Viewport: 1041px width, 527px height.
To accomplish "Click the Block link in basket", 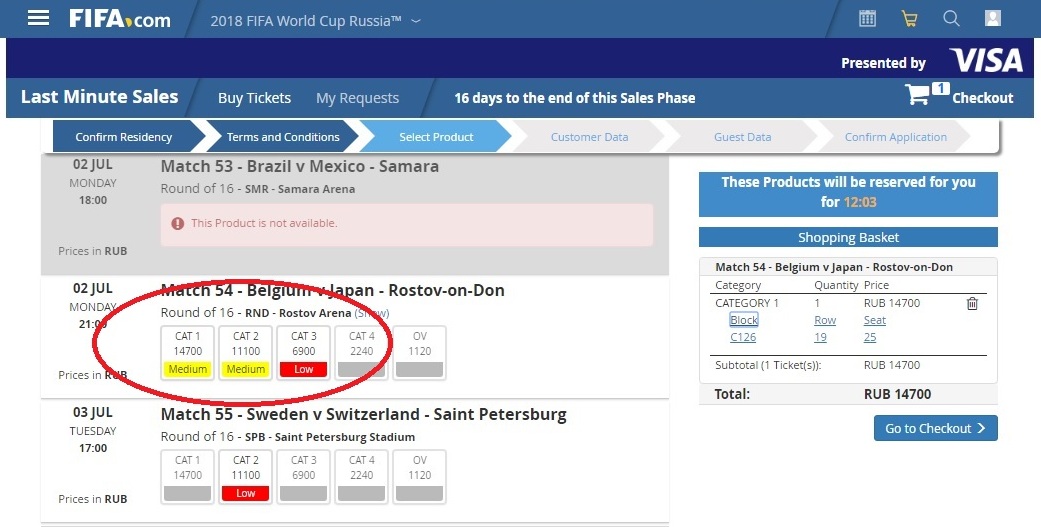I will click(x=744, y=320).
